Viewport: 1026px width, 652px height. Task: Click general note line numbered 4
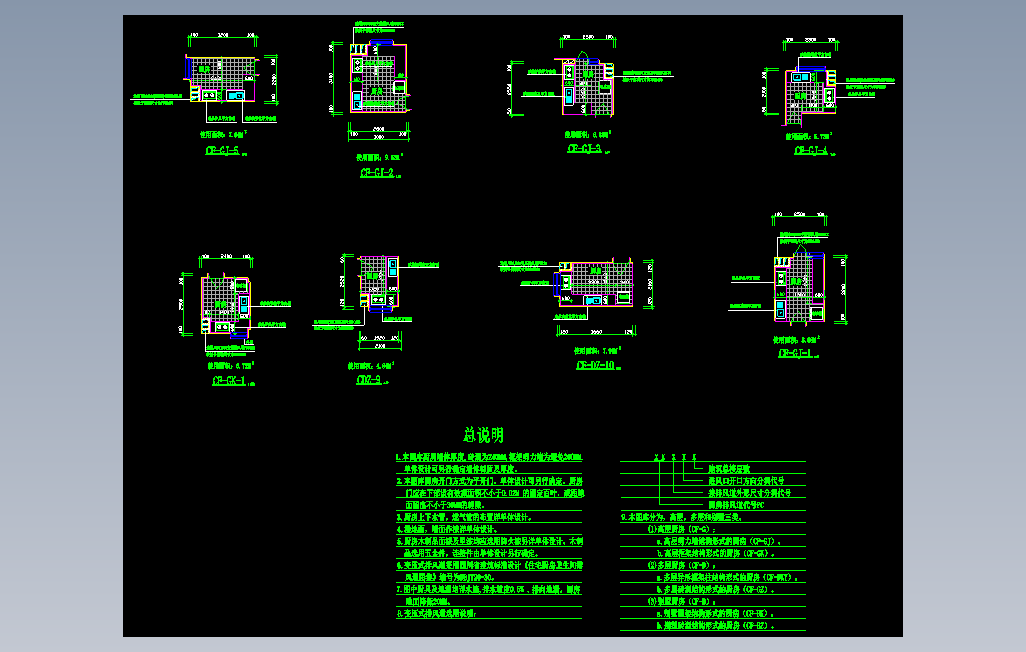[447, 529]
